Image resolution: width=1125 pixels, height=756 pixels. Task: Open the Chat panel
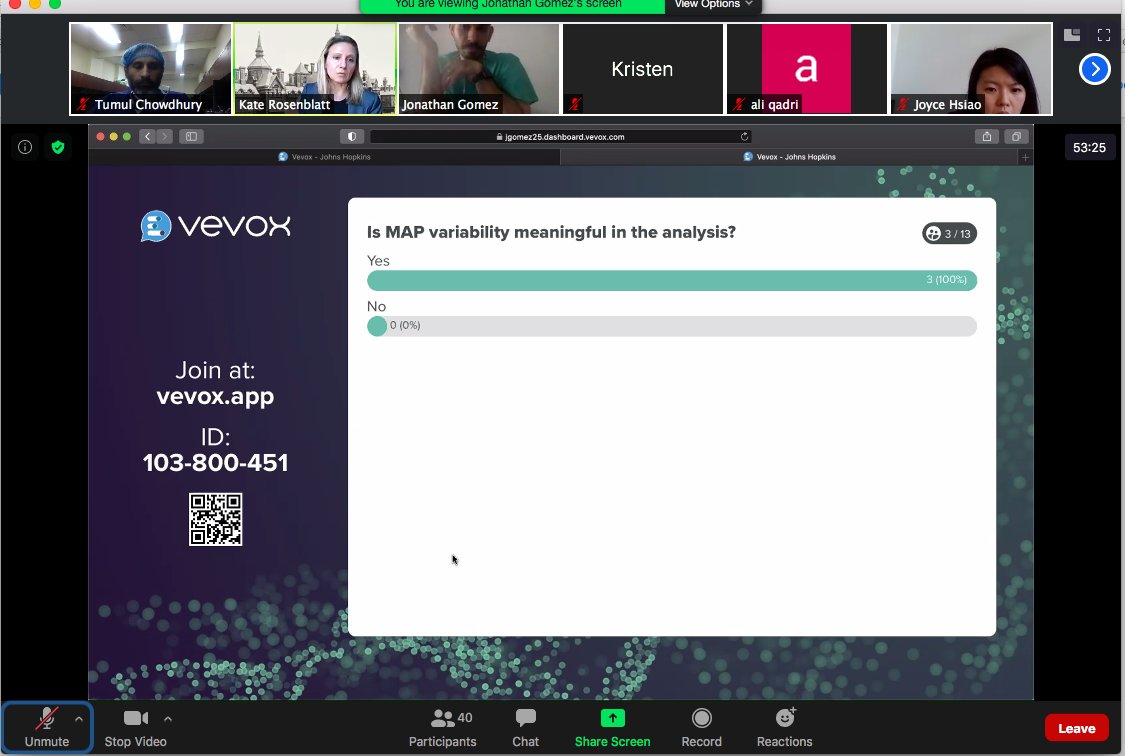525,727
